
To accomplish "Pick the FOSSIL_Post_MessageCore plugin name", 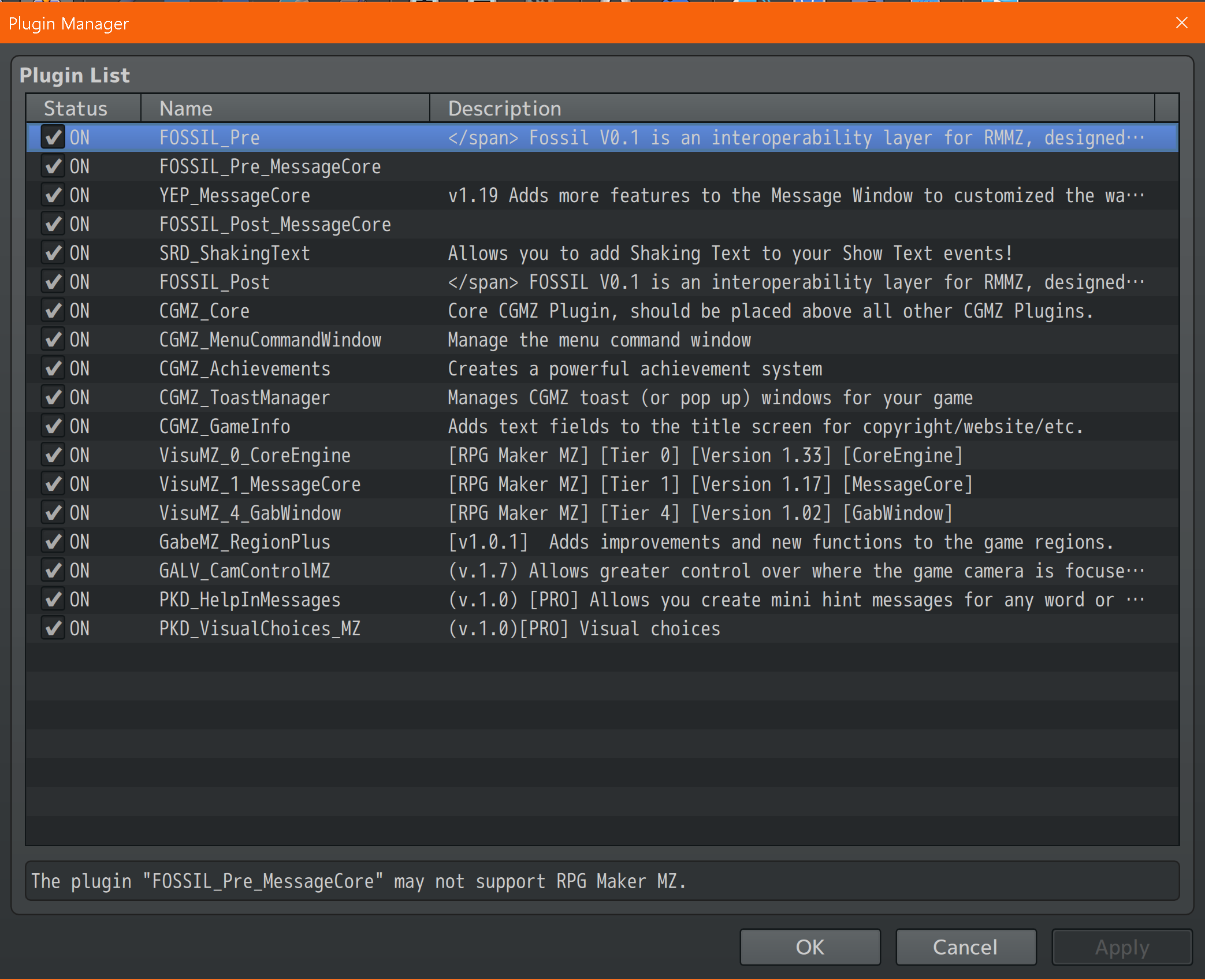I will (275, 225).
